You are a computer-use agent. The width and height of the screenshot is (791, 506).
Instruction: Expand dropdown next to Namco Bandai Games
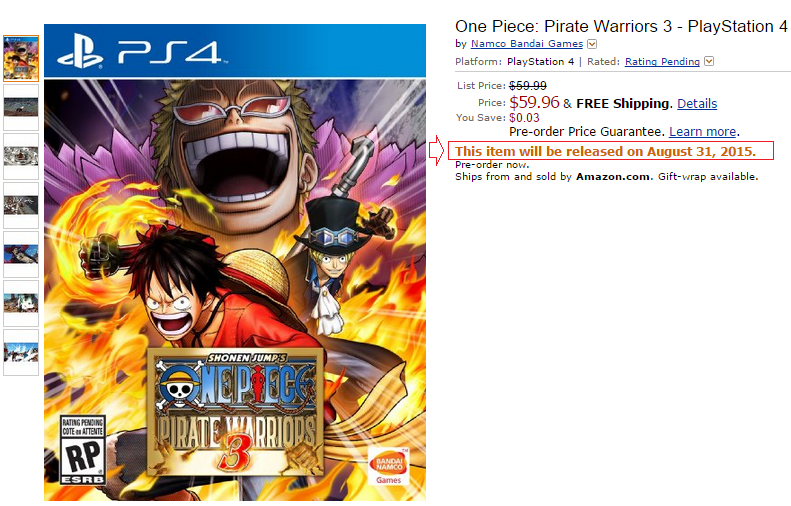(592, 44)
